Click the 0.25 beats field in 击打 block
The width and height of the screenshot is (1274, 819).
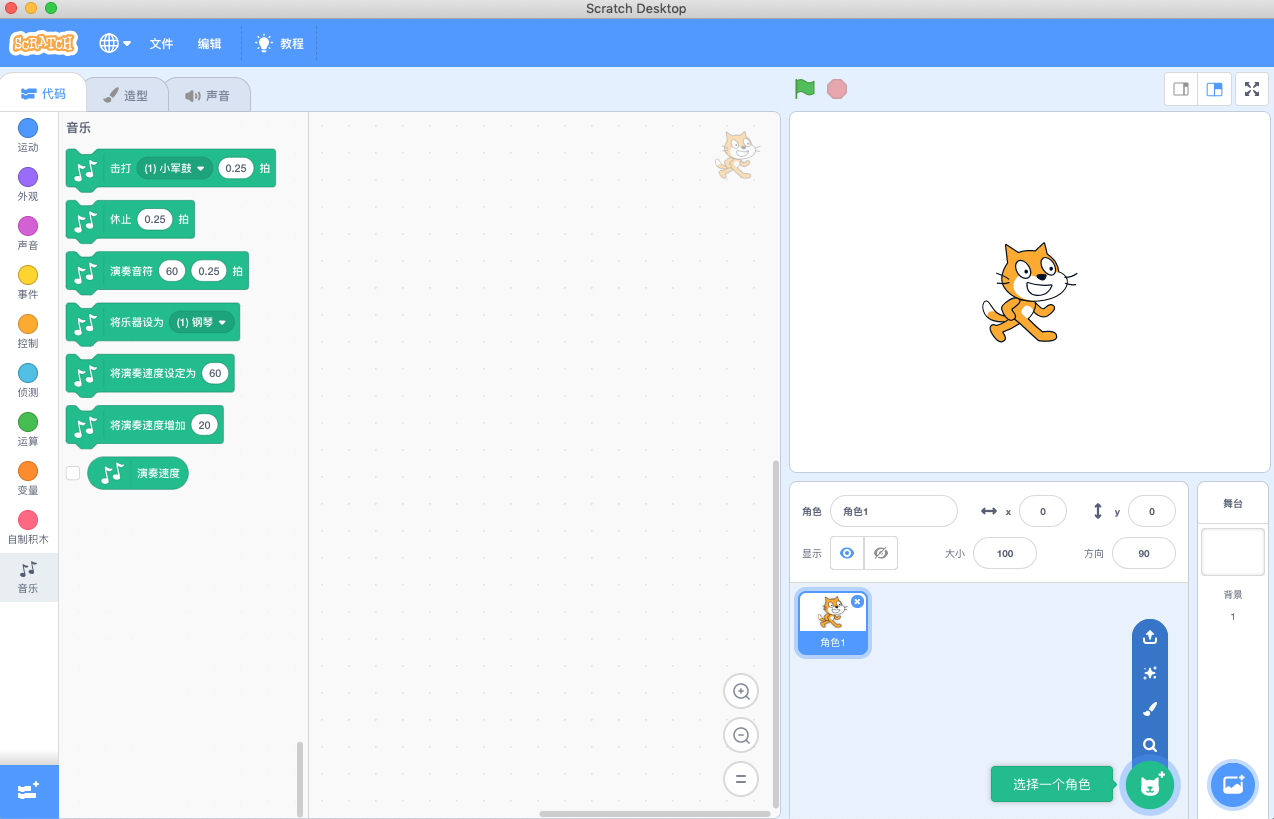tap(236, 168)
